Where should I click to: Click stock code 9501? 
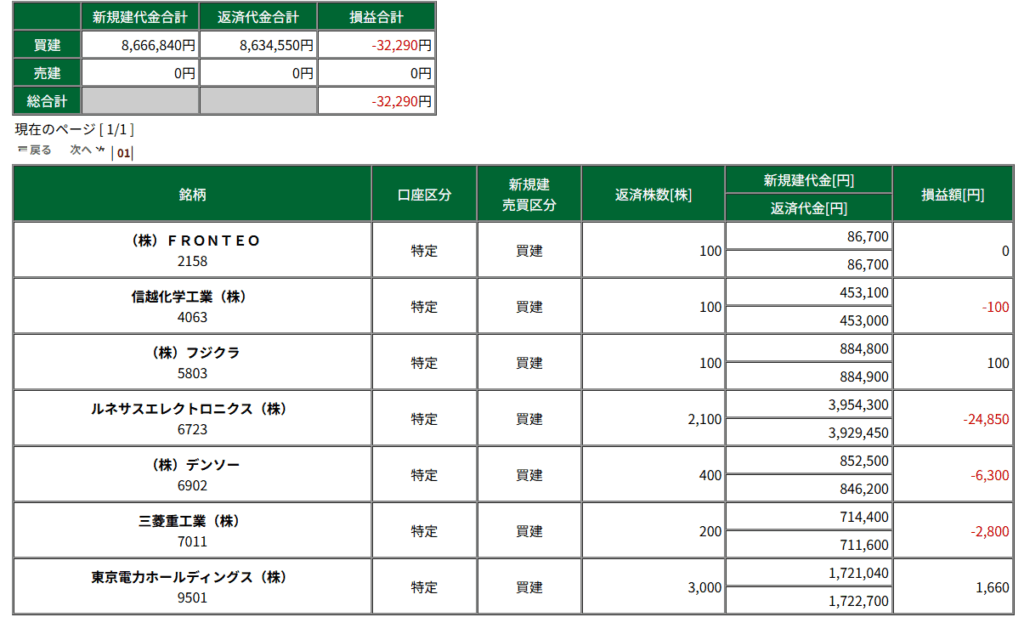coord(192,598)
